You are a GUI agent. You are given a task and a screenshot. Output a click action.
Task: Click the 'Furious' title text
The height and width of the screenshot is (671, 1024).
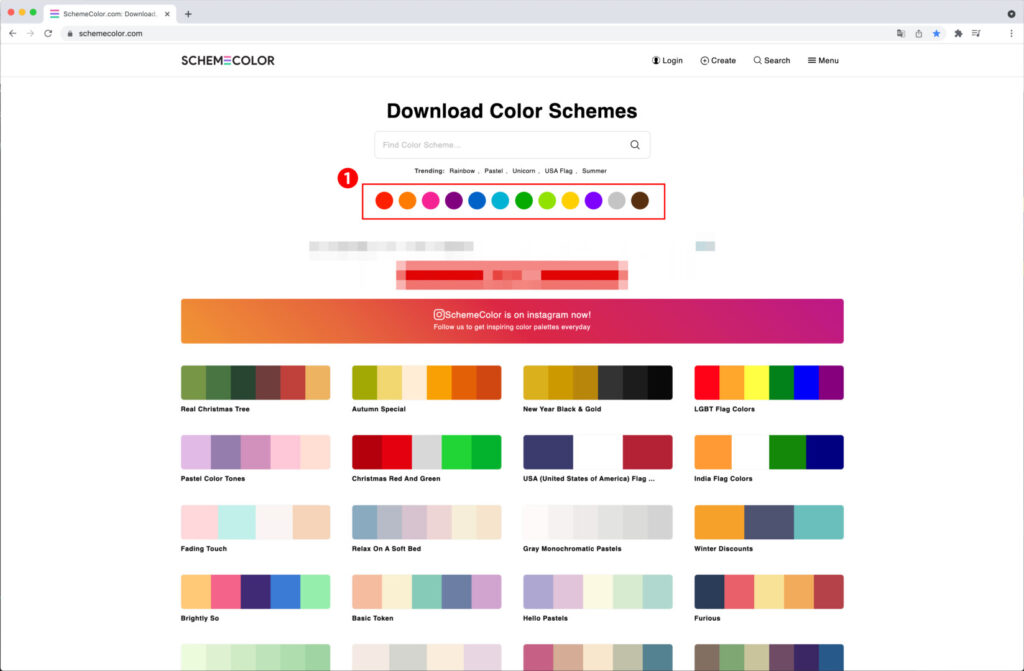[x=707, y=618]
